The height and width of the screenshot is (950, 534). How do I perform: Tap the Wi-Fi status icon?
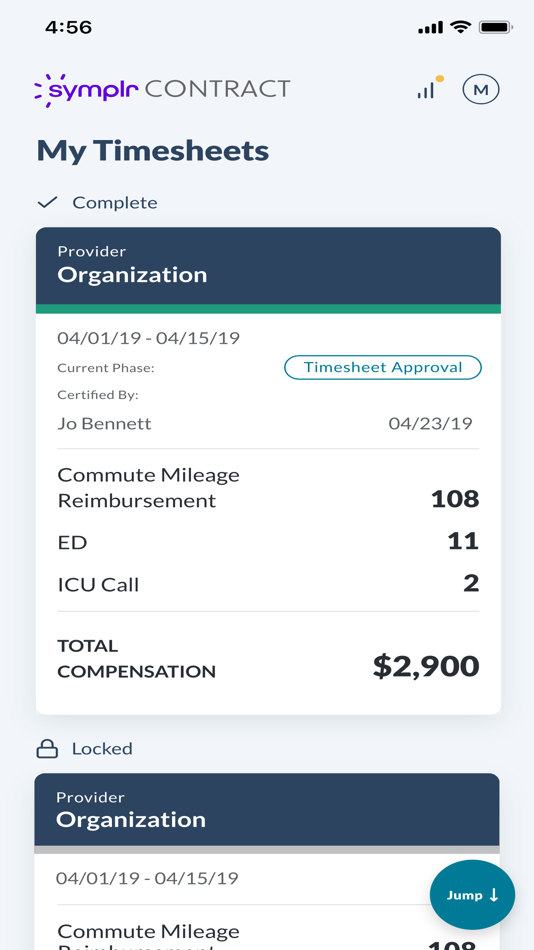[x=461, y=27]
